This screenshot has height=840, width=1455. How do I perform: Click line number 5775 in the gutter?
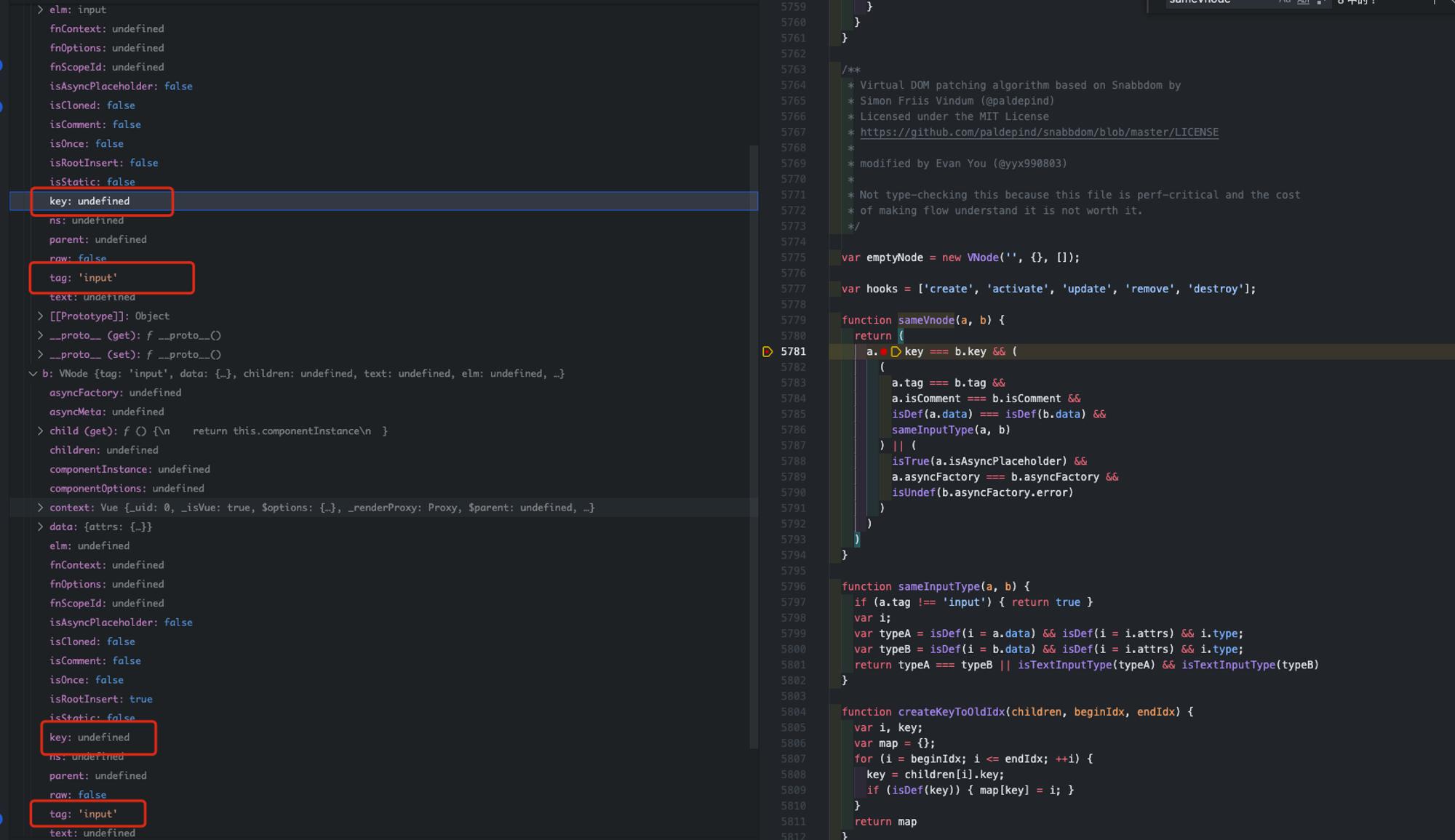(x=793, y=257)
